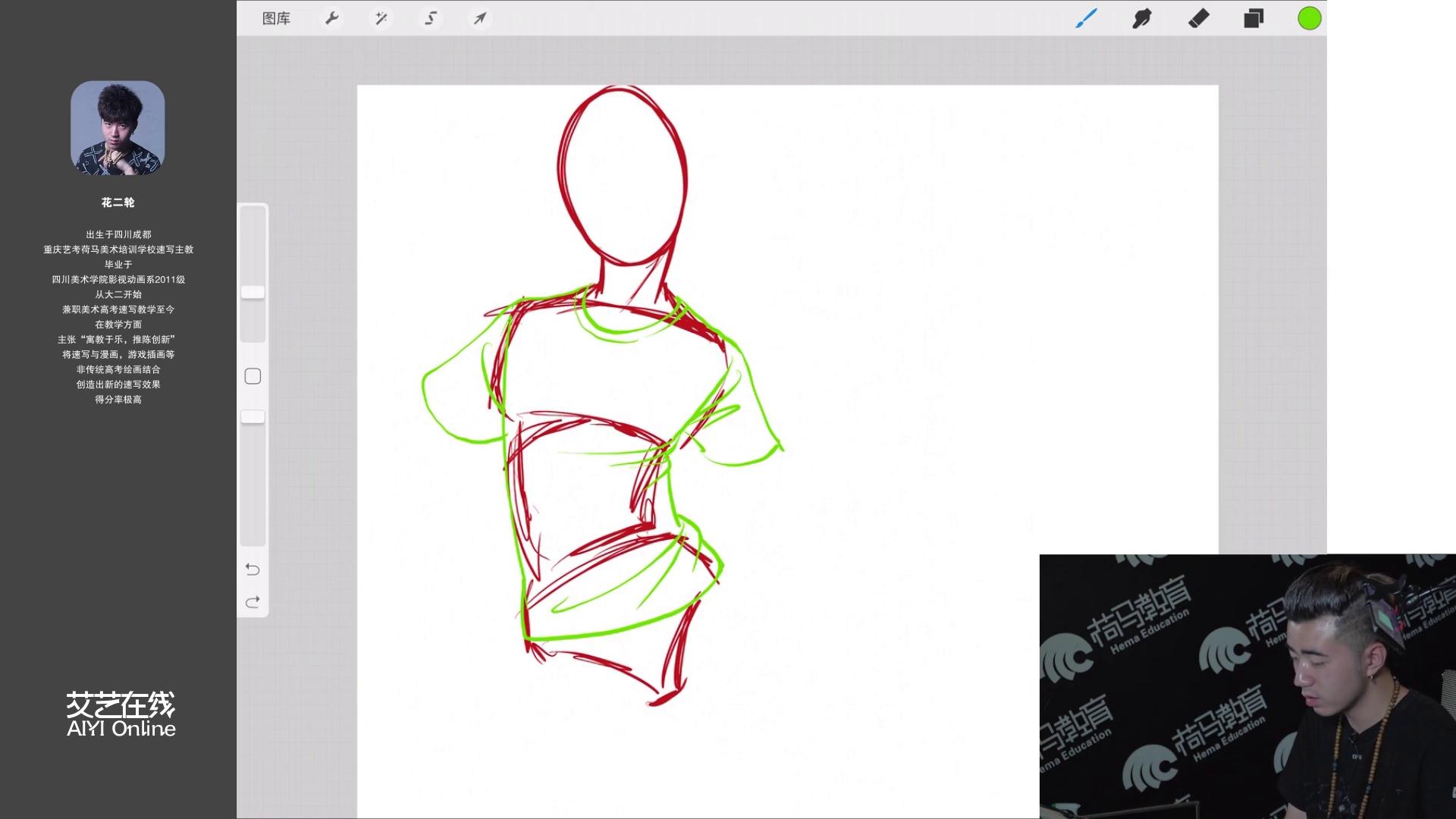
Task: Select the Transform arrow tool
Action: click(480, 18)
